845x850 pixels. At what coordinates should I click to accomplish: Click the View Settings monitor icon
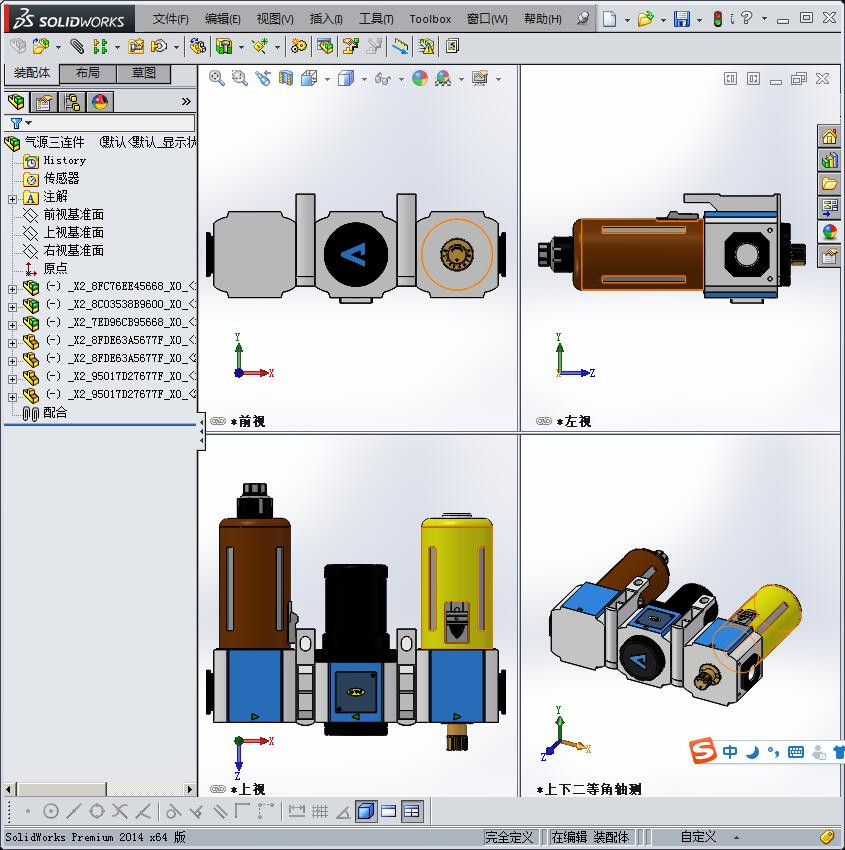pos(480,79)
